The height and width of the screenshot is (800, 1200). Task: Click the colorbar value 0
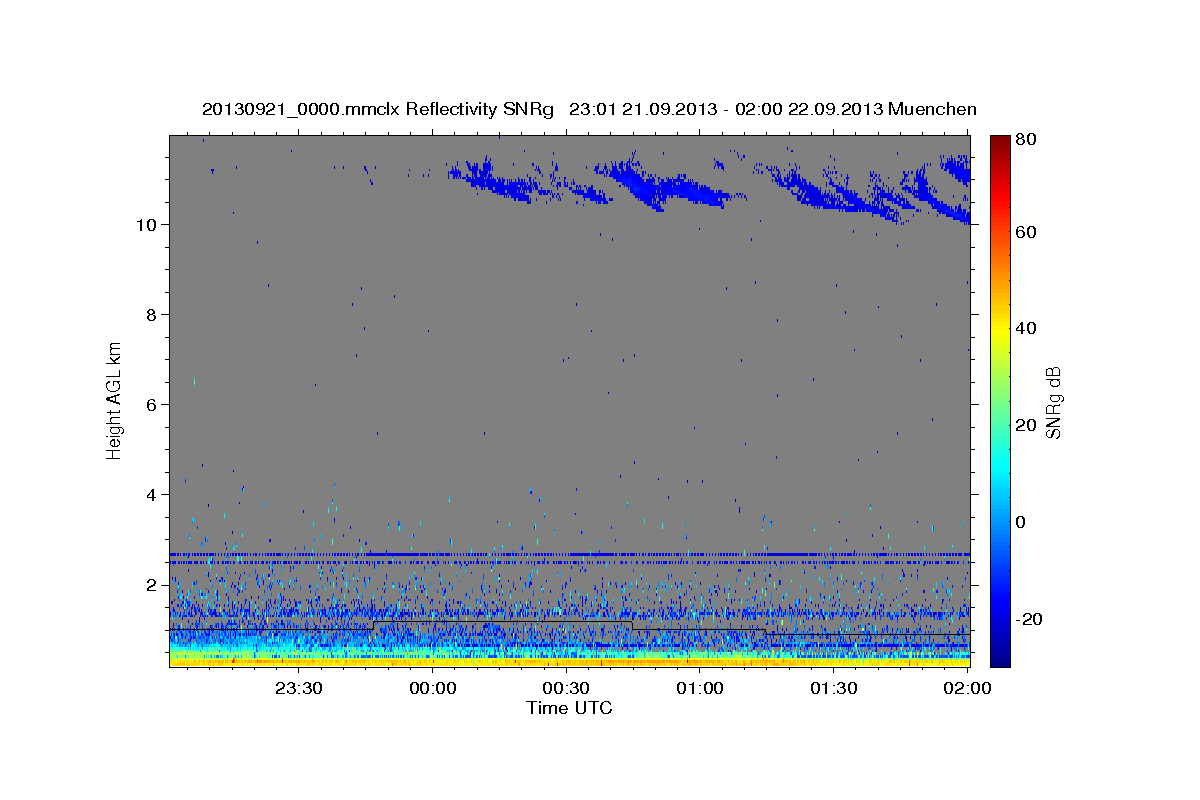point(1021,522)
